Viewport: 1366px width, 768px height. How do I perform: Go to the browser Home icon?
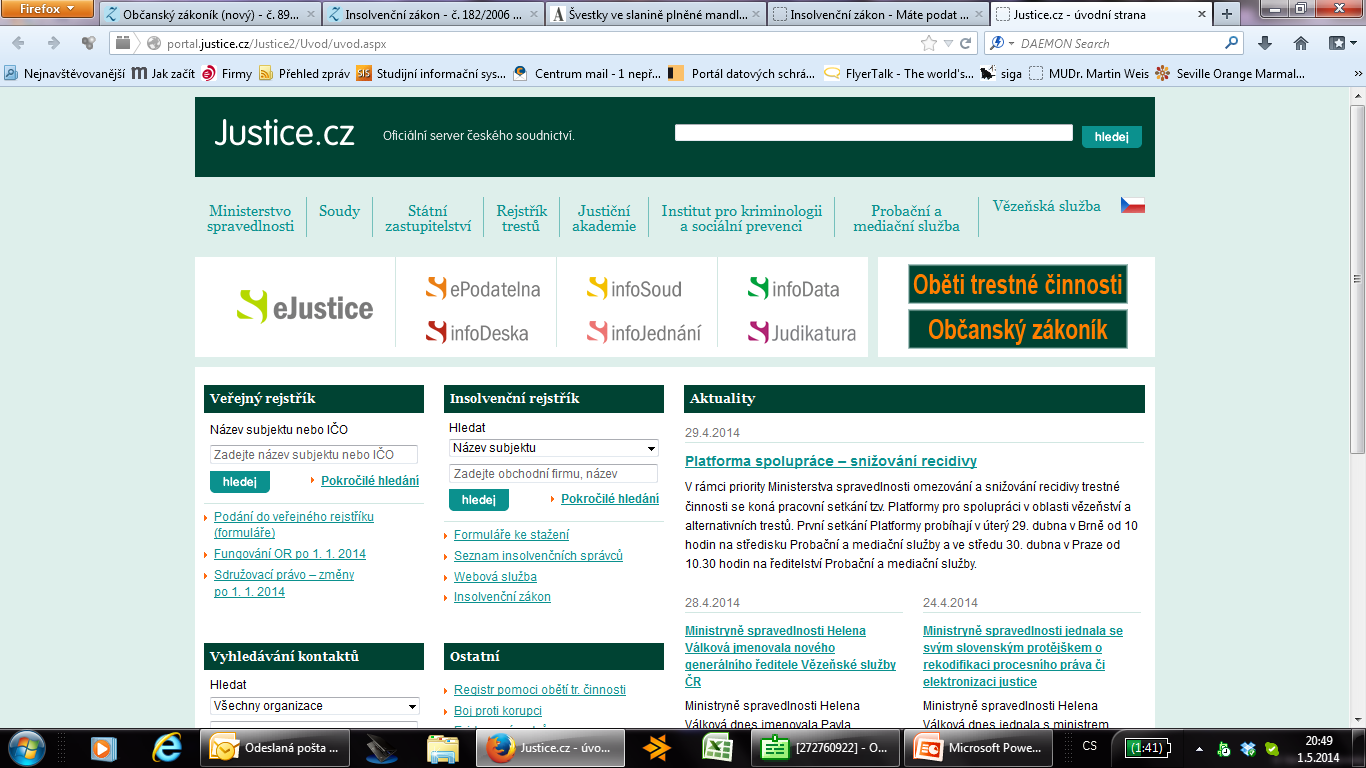[x=1301, y=43]
